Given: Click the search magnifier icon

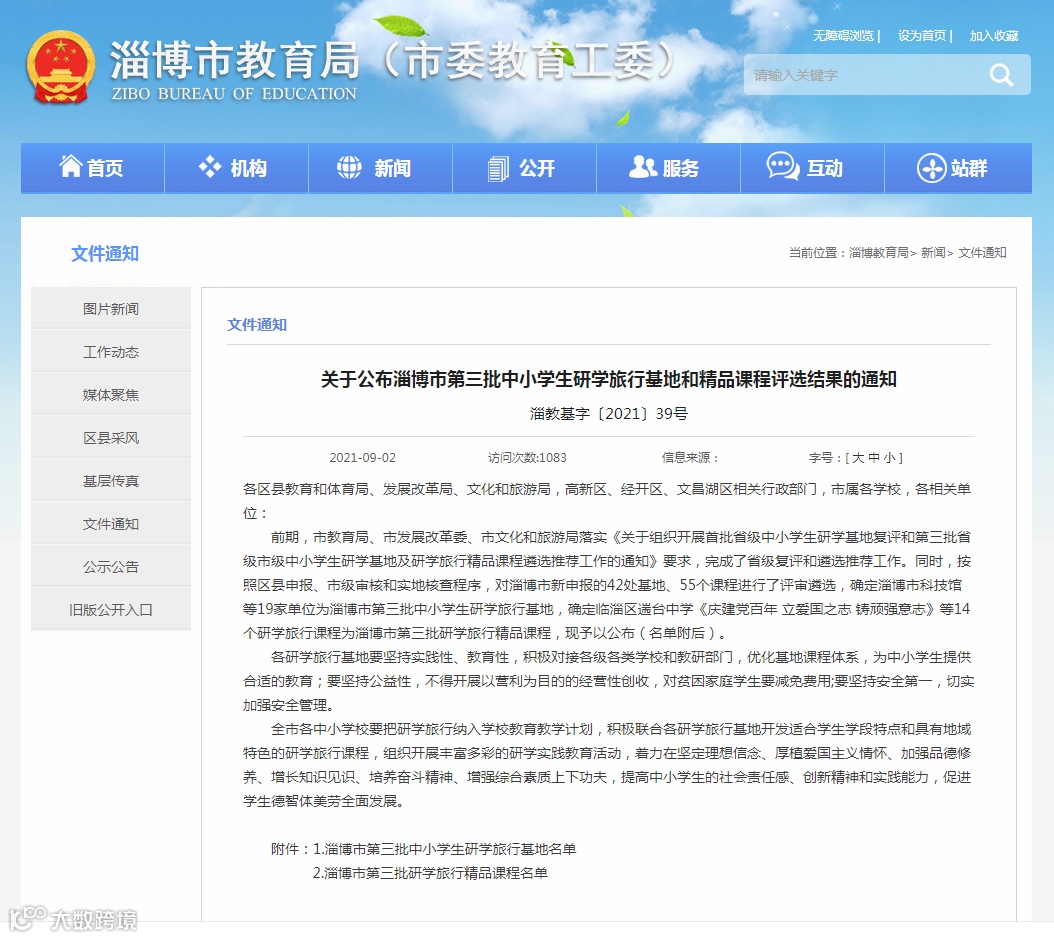Looking at the screenshot, I should point(1001,75).
